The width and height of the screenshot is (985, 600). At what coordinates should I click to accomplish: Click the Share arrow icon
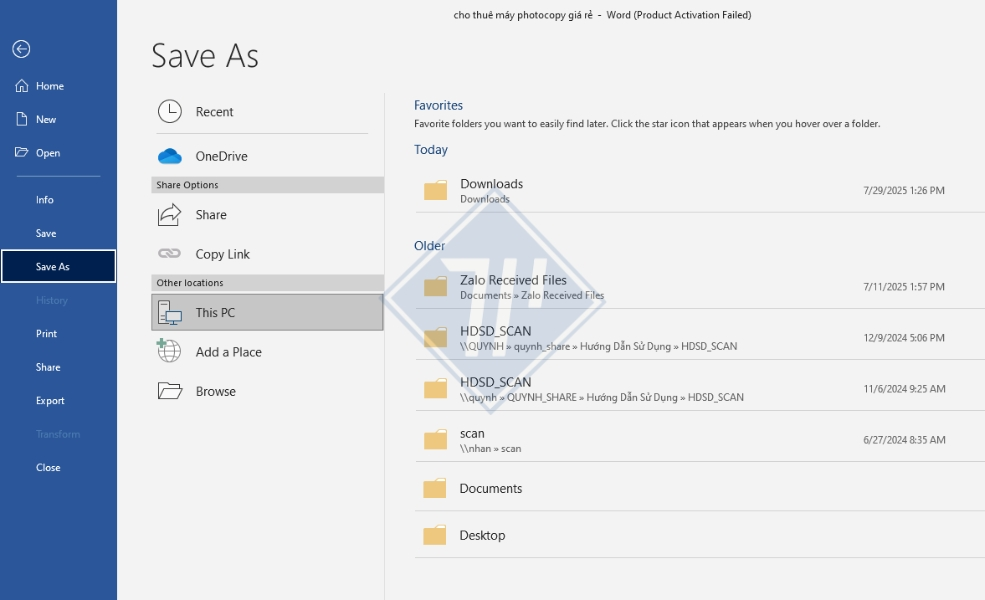coord(170,215)
